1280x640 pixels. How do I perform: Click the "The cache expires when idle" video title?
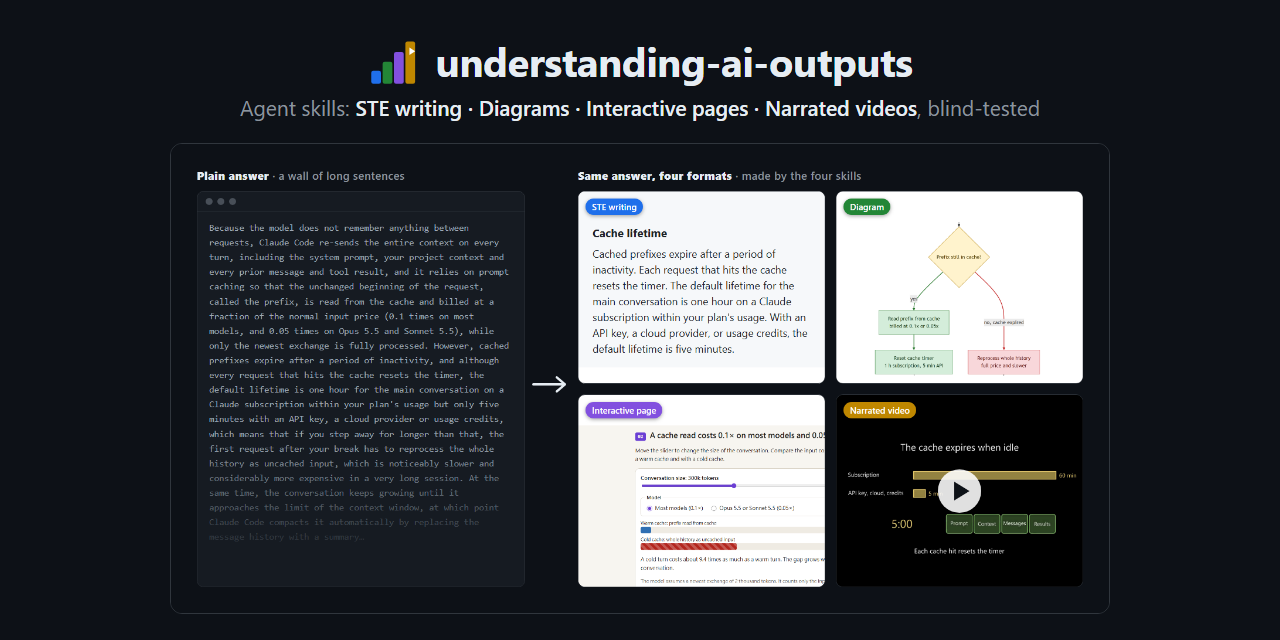(x=959, y=448)
